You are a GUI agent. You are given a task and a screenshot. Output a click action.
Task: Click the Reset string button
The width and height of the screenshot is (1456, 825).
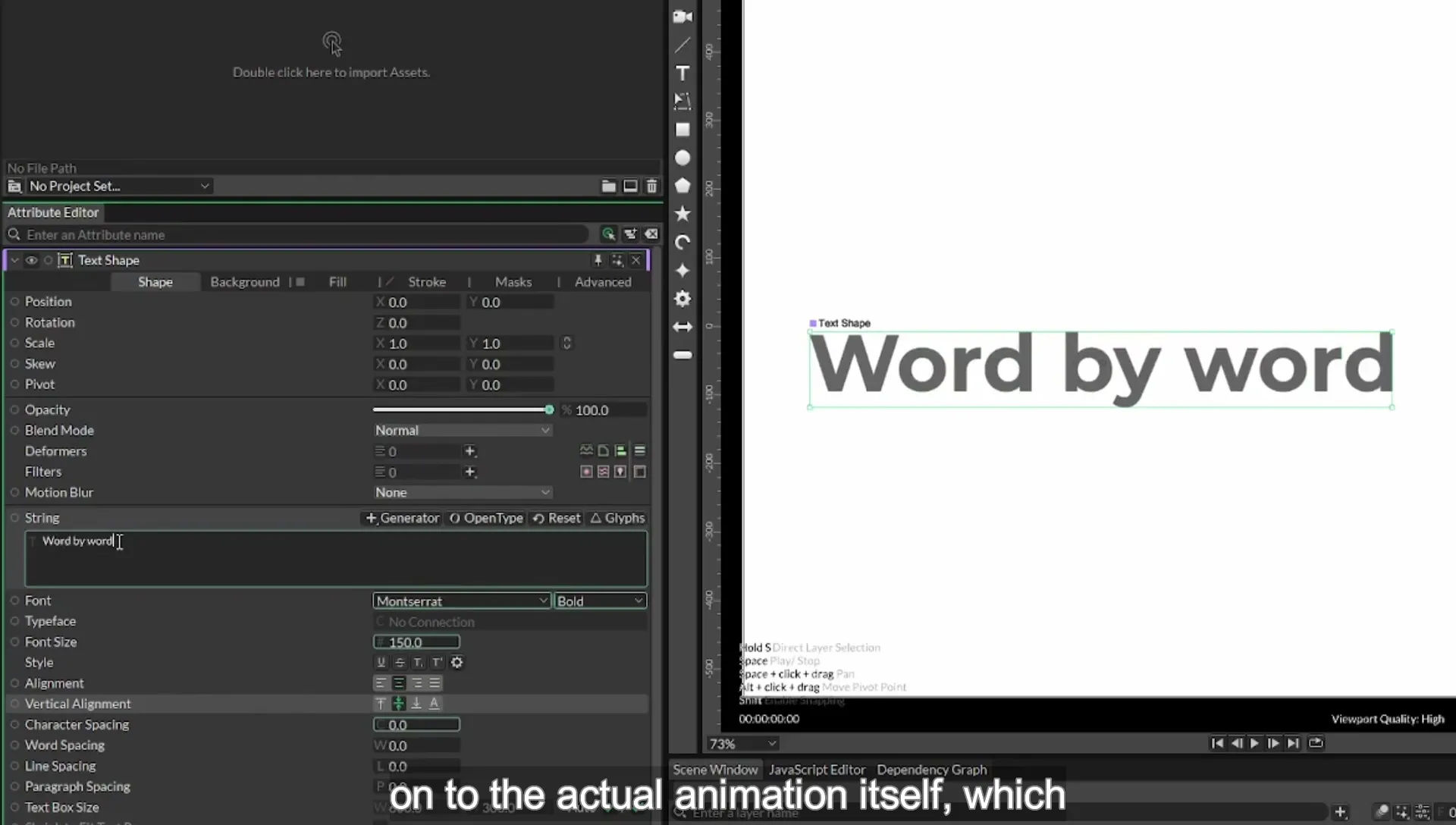tap(557, 518)
